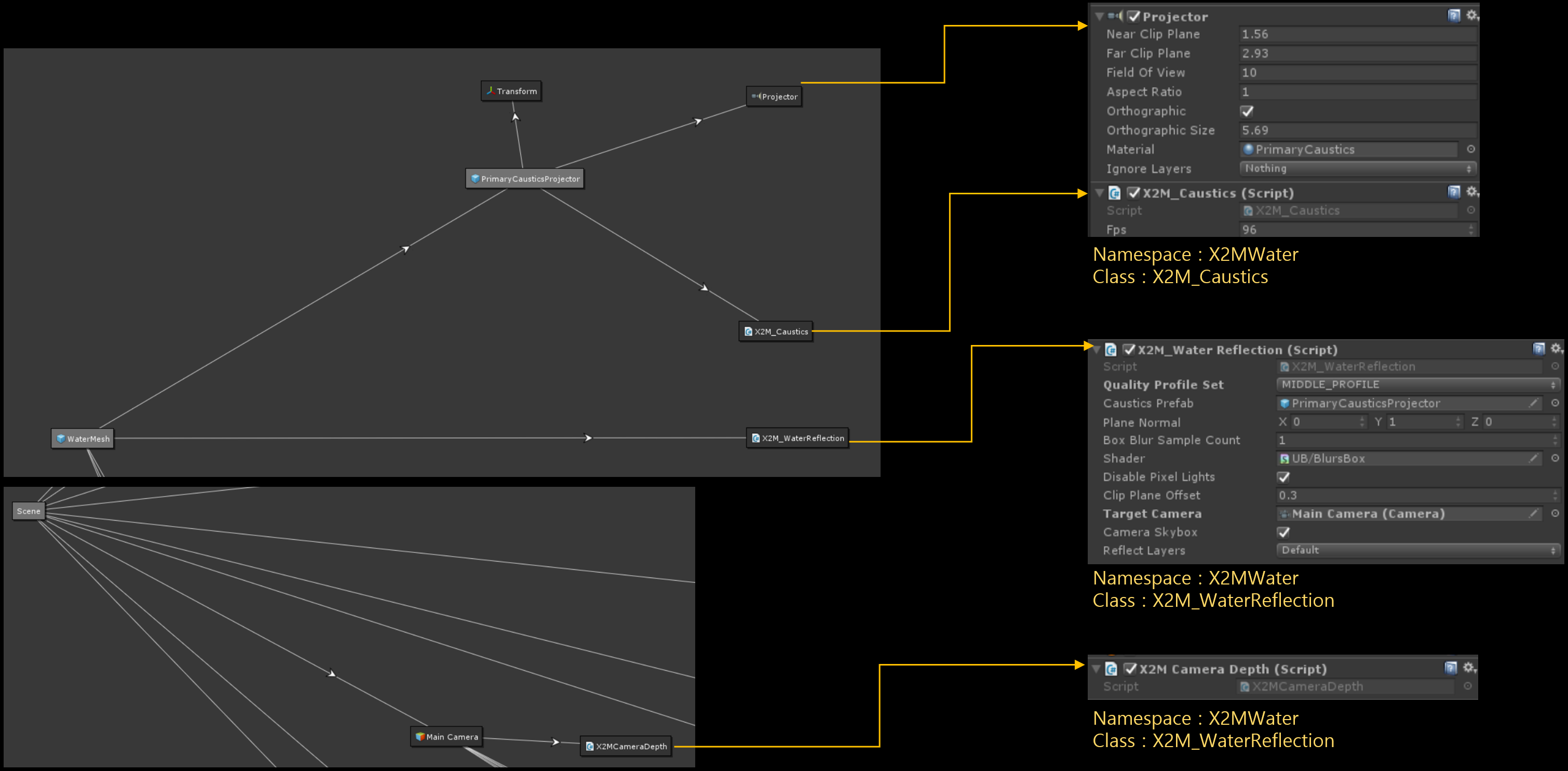Open X2M_Caustics script gear settings icon

(1471, 192)
